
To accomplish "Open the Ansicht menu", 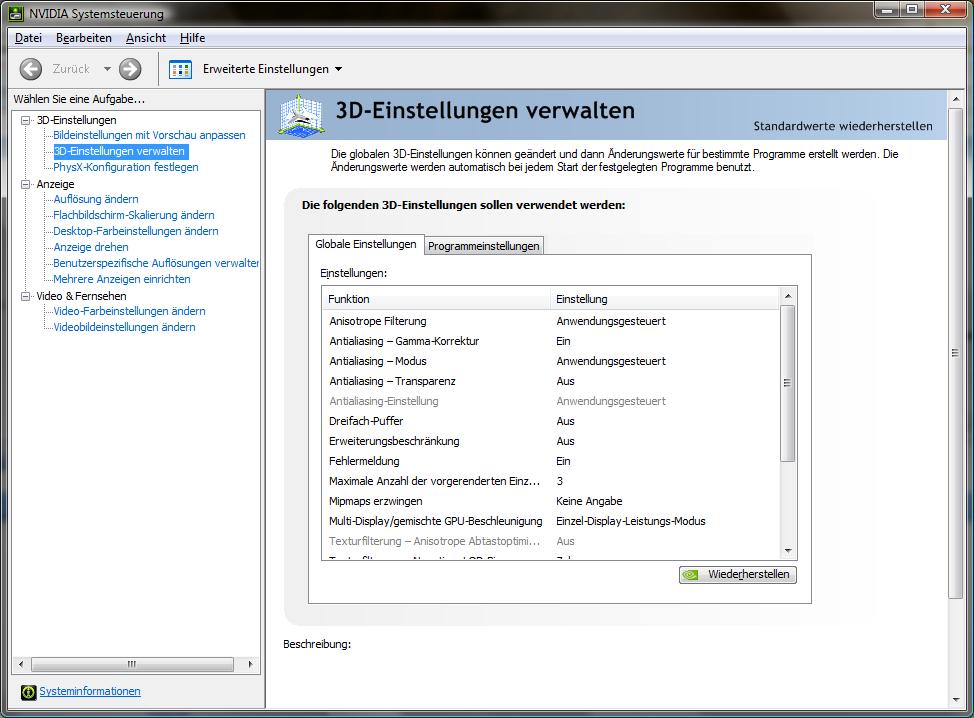I will click(145, 38).
